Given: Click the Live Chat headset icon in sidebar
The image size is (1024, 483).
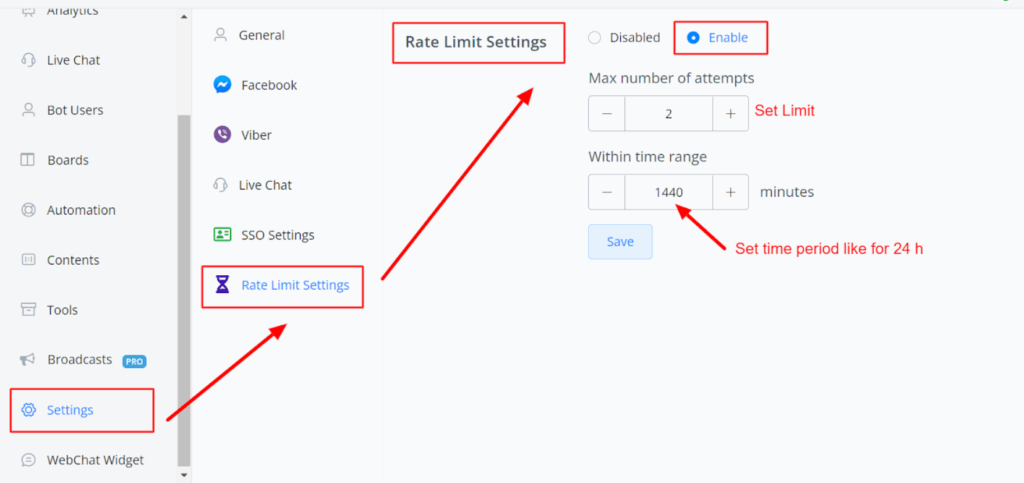Looking at the screenshot, I should click(29, 60).
